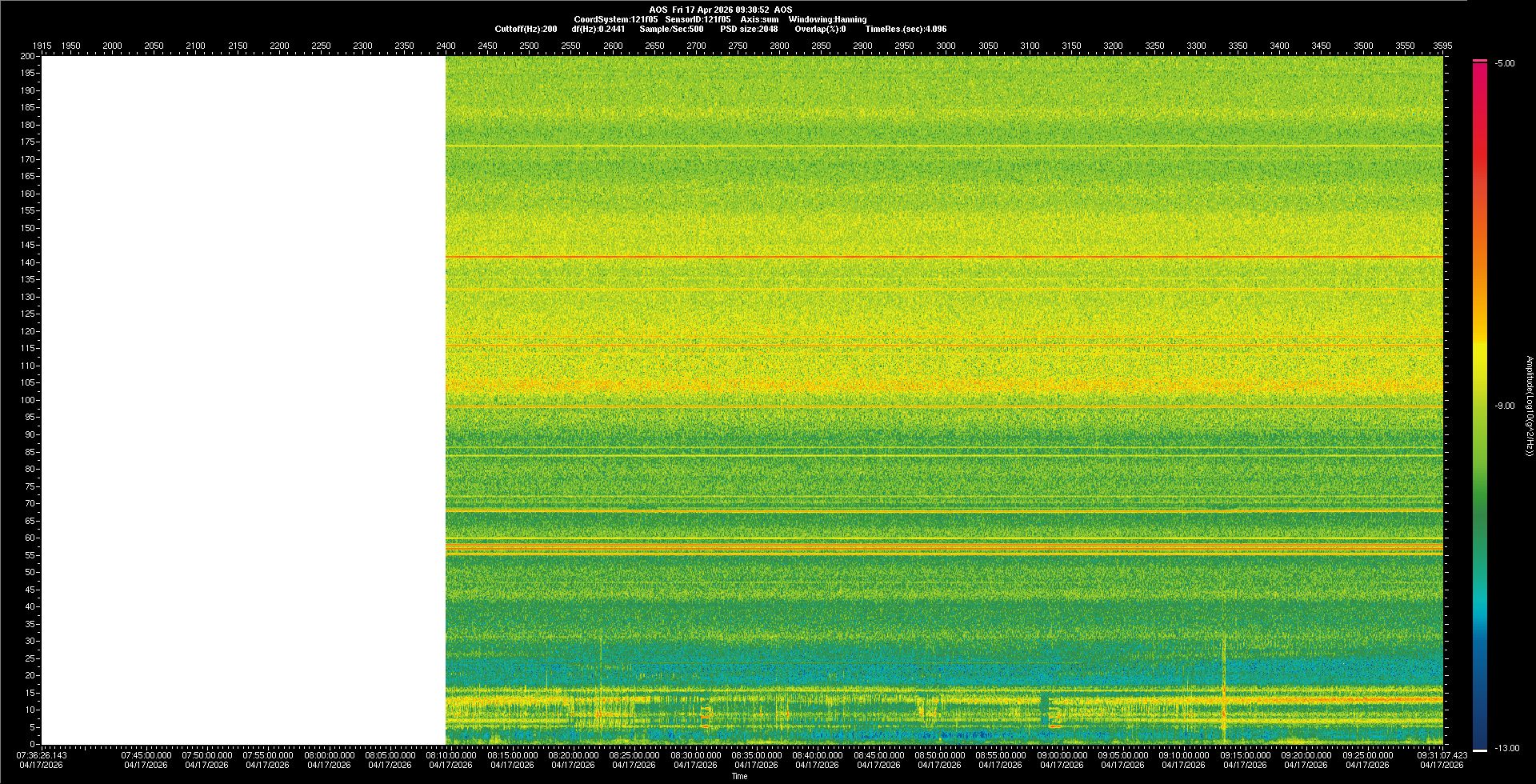Screen dimensions: 1536x784
Task: Click the PSD size:2048 header text
Action: point(749,29)
